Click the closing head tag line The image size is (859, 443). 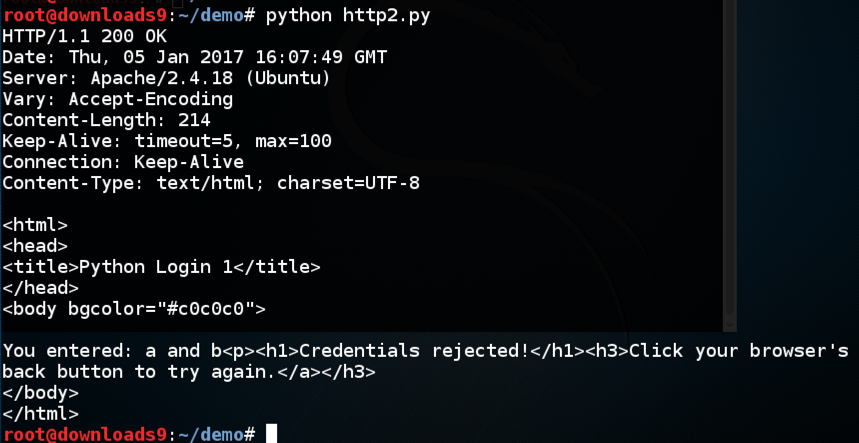[x=41, y=288]
